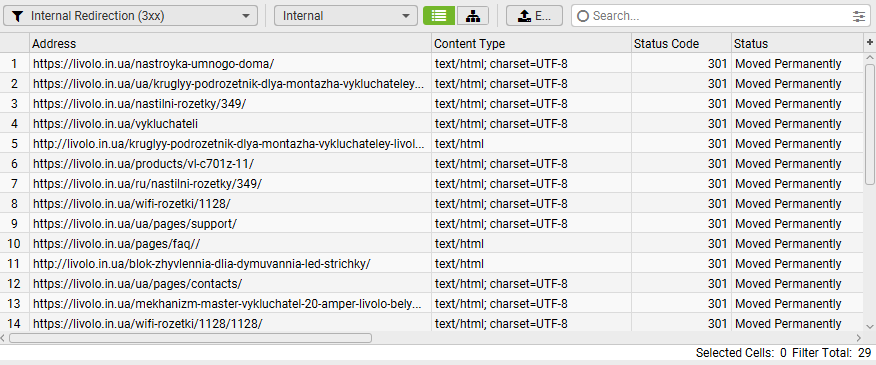Click the vertical scrollbar down arrow
This screenshot has width=876, height=365.
[x=870, y=326]
